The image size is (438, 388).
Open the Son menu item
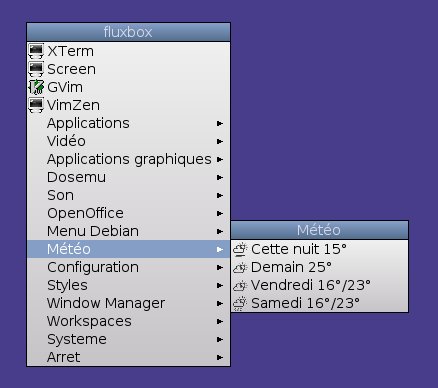[128, 195]
